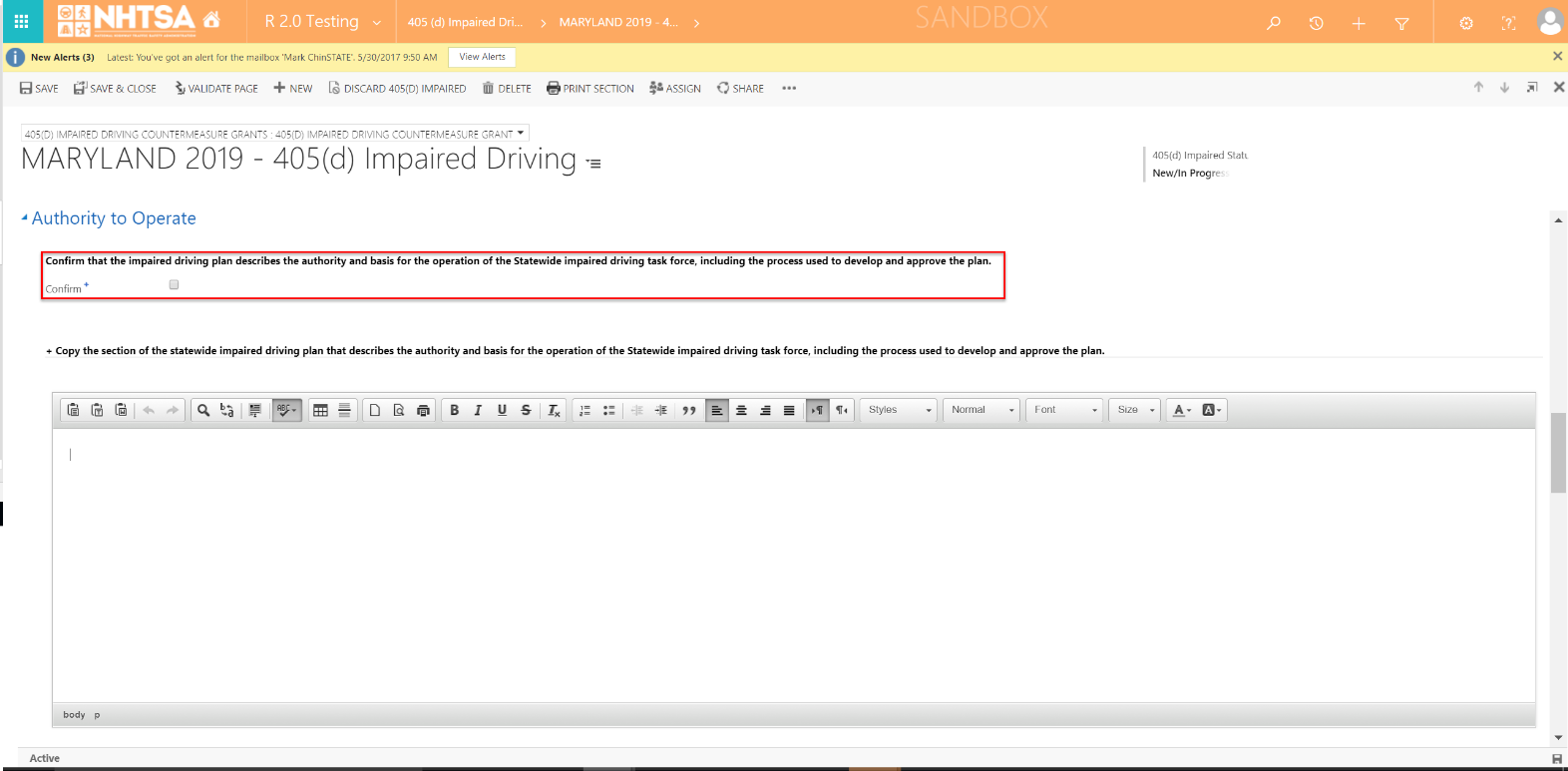The width and height of the screenshot is (1568, 771).
Task: Collapse the Authority to Operate section
Action: 25,217
